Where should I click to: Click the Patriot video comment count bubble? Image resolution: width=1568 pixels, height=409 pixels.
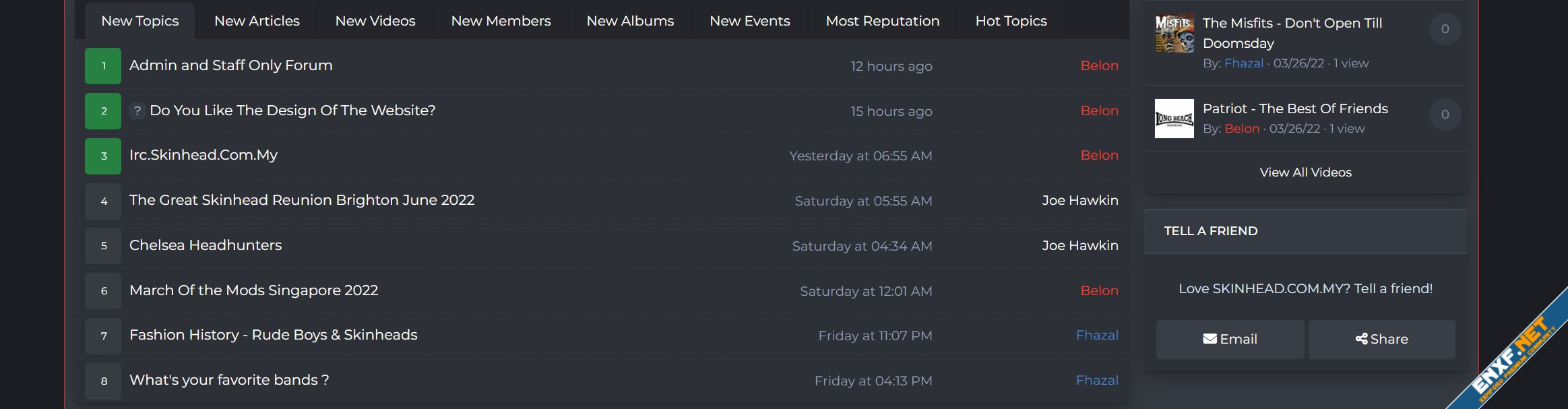tap(1445, 115)
